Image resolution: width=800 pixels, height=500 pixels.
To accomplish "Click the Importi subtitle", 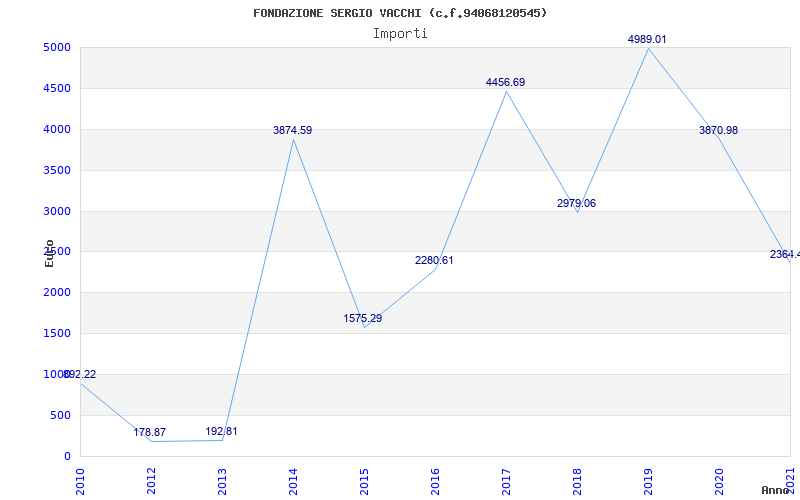I will pyautogui.click(x=400, y=34).
